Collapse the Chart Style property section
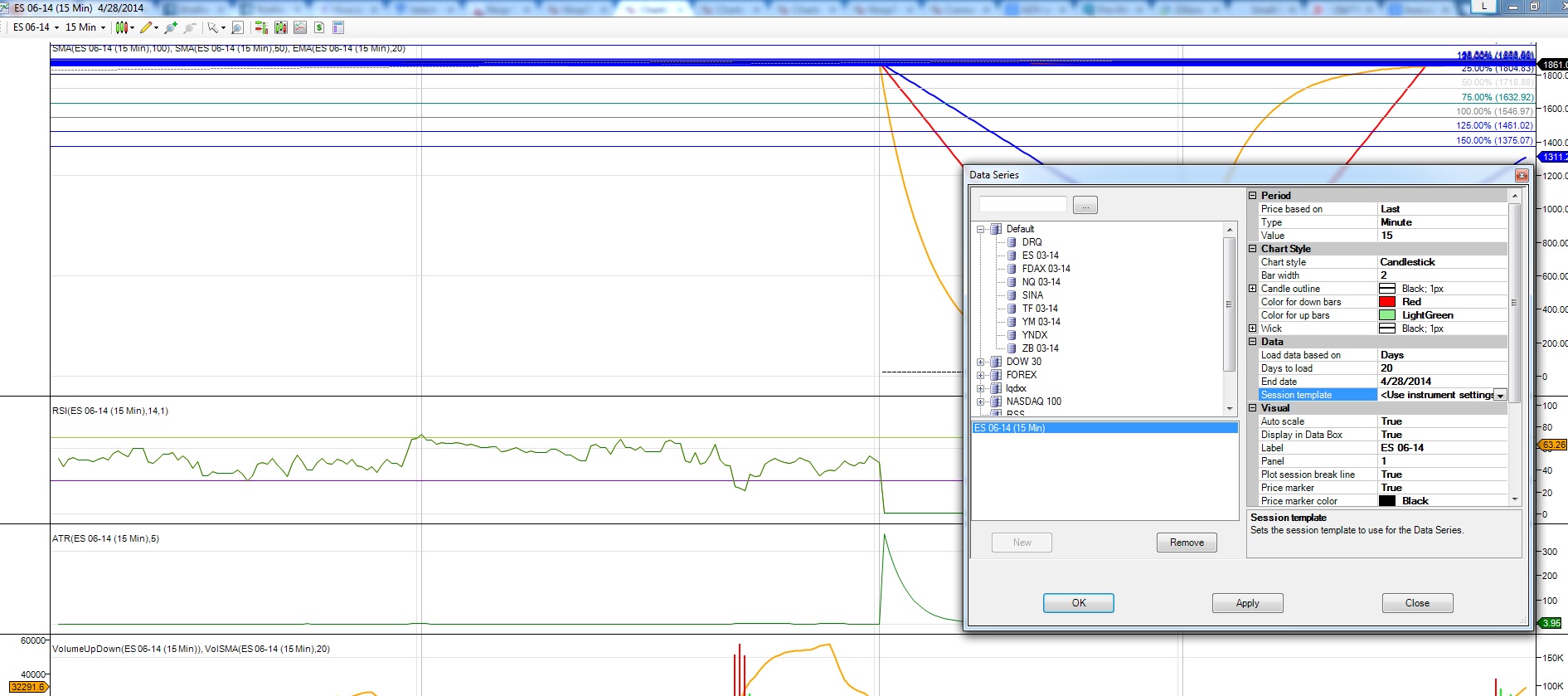 tap(1253, 249)
